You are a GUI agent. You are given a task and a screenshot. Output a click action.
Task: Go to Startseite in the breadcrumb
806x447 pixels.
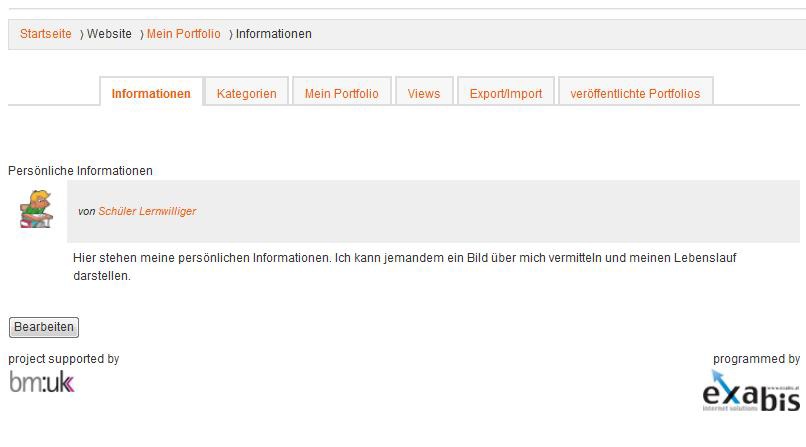pos(46,34)
